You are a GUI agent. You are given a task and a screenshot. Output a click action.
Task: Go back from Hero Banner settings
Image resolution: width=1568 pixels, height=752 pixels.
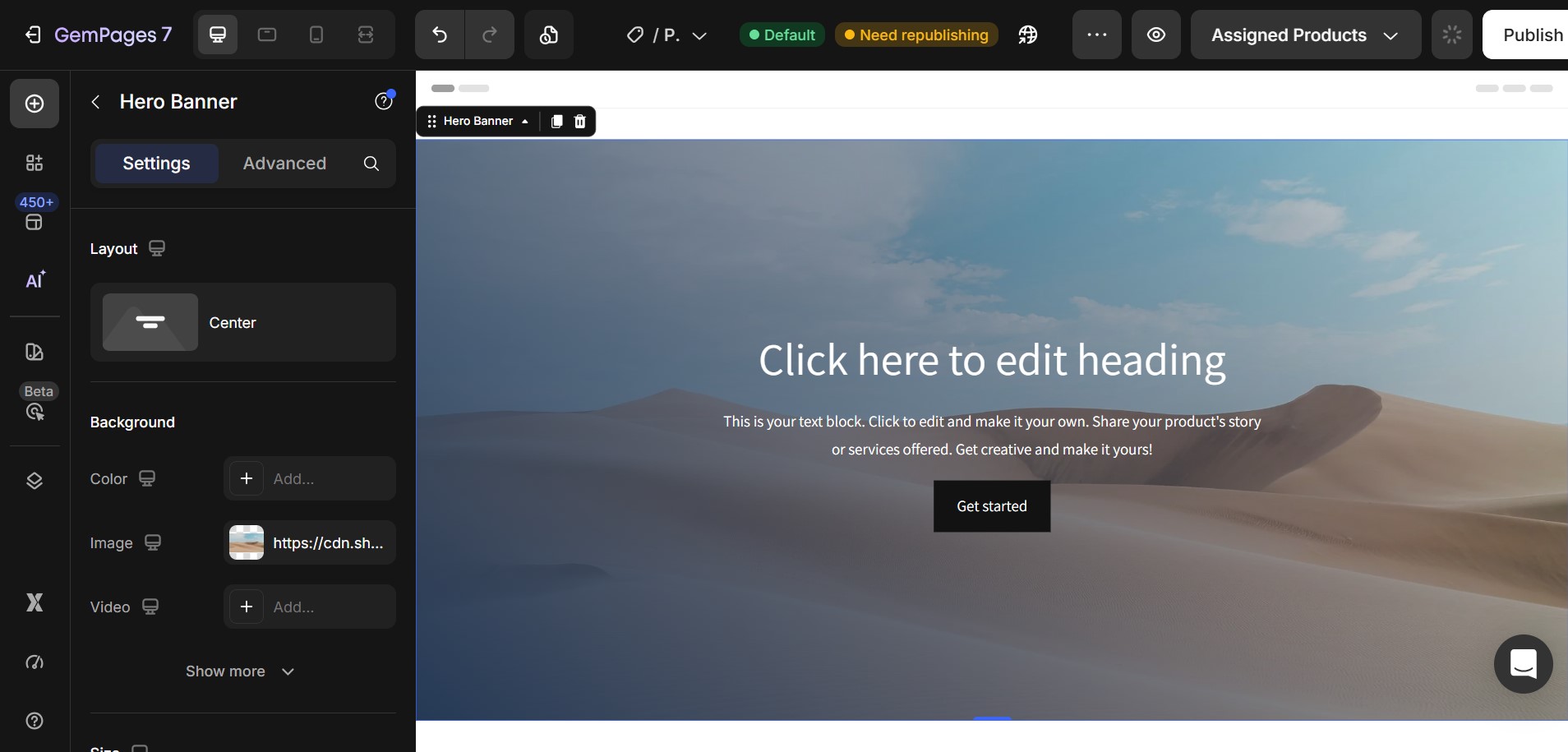(96, 102)
